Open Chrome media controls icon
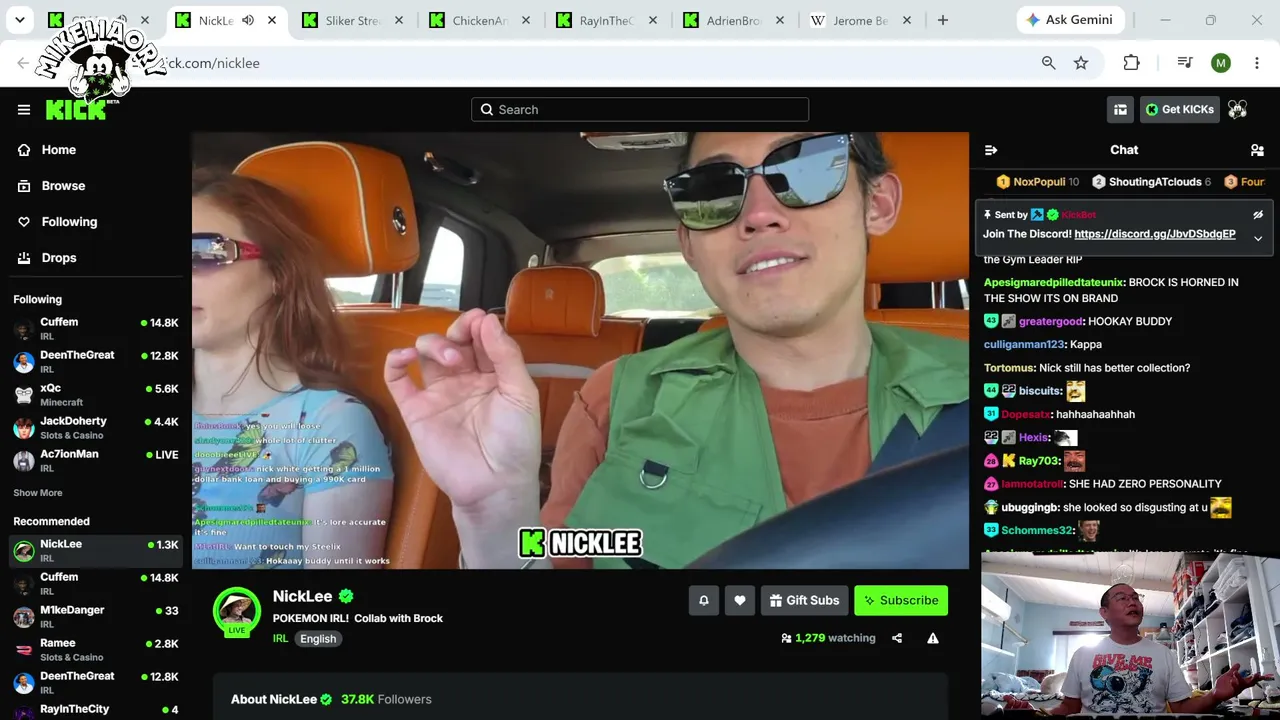 pos(1185,63)
